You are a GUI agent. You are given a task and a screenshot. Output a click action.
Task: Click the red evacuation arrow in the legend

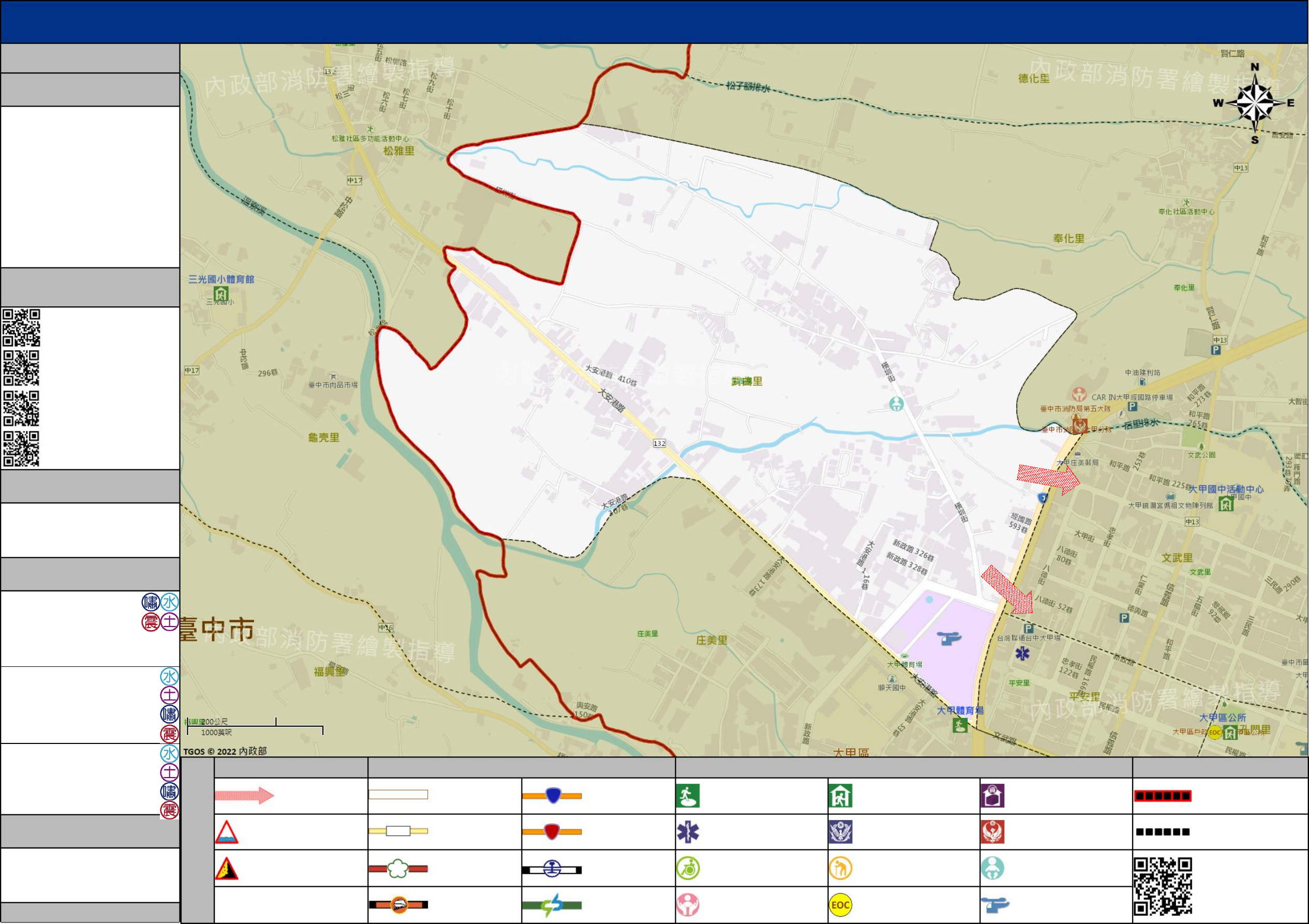click(245, 796)
